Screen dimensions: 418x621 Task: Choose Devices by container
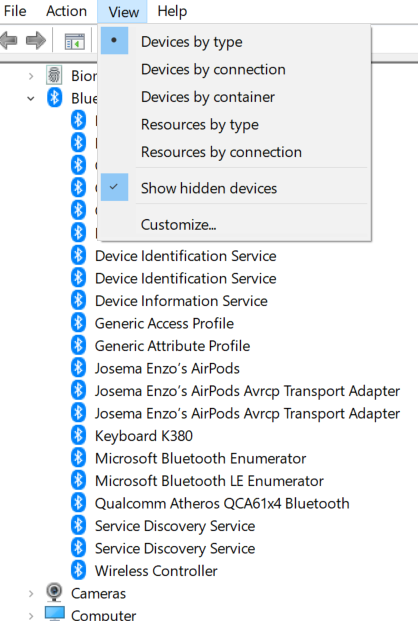point(234,97)
